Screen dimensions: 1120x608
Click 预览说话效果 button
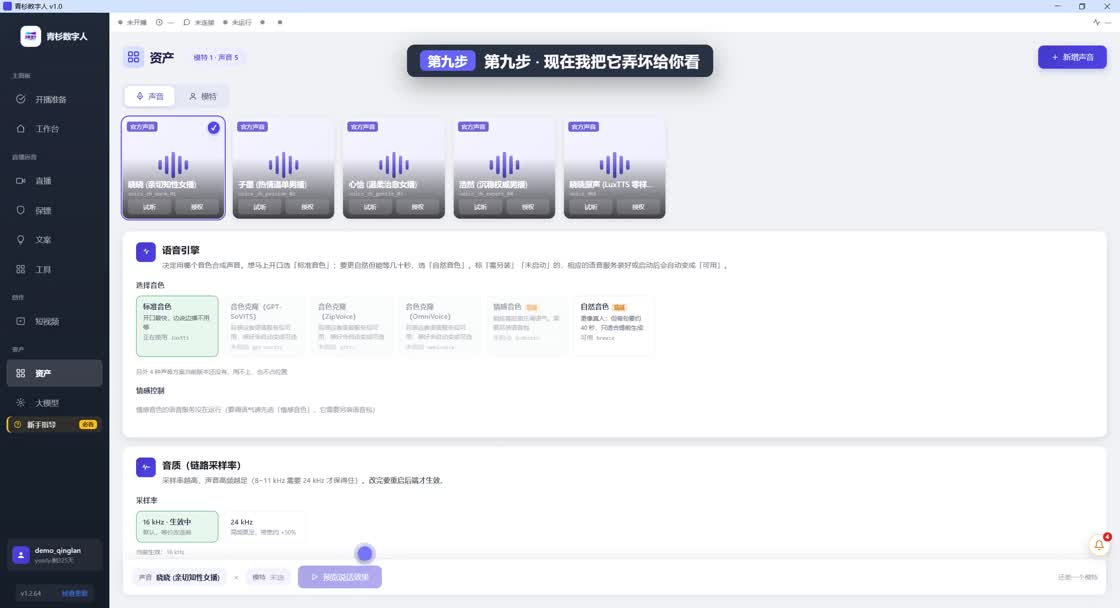tap(340, 577)
